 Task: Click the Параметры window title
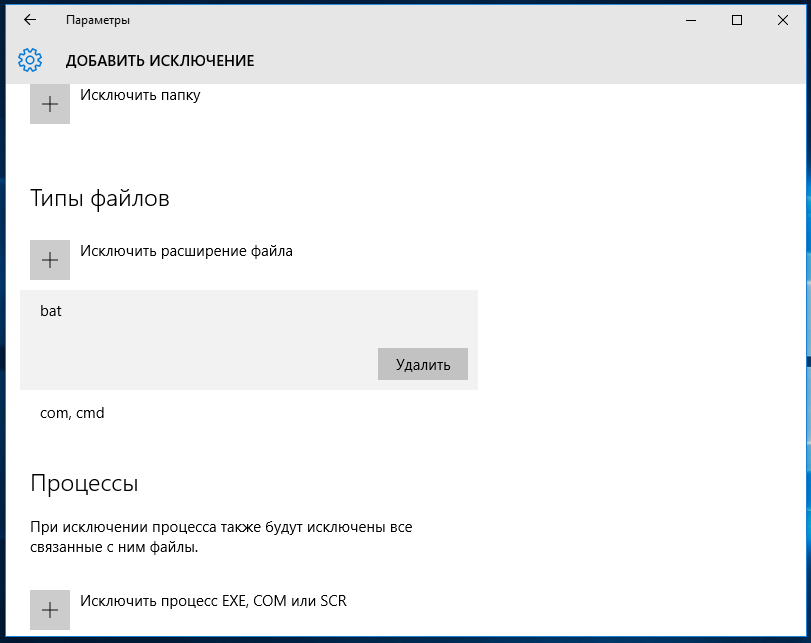click(x=98, y=20)
